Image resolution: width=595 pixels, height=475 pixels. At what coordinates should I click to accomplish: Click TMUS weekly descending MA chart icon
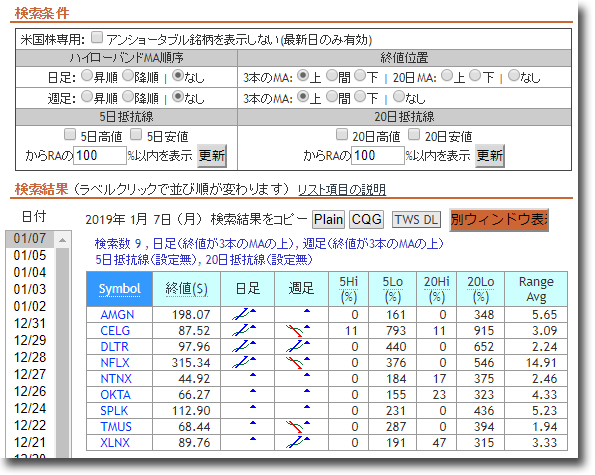tap(294, 427)
